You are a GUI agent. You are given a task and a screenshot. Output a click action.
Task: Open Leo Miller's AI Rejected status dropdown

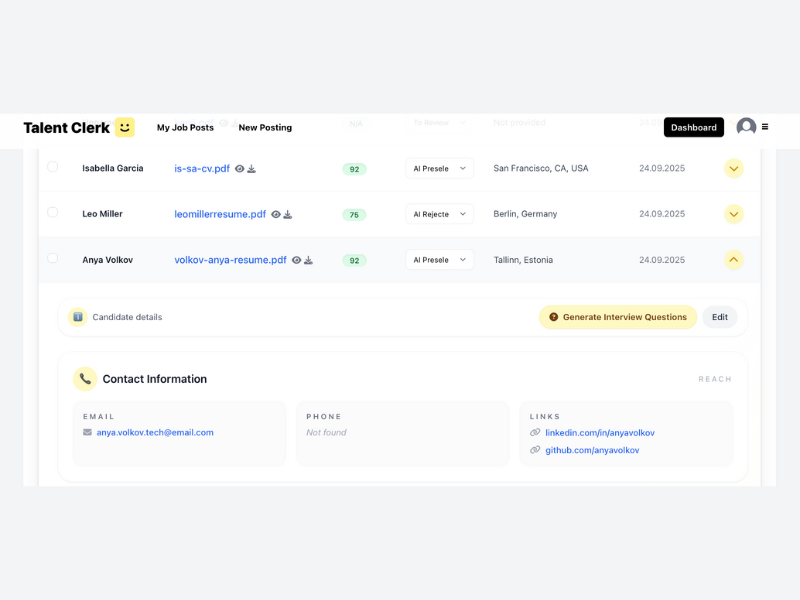[x=439, y=214]
